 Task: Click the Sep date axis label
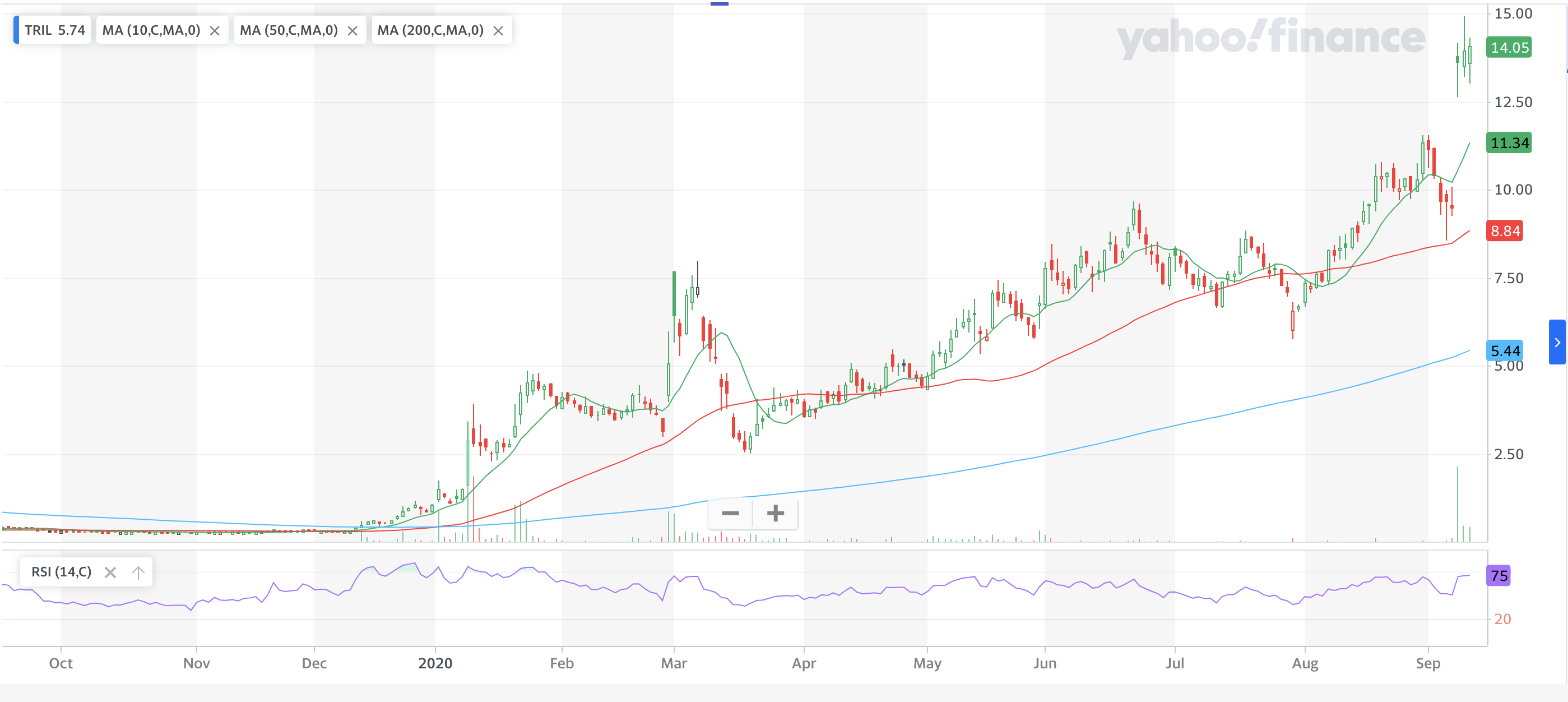click(x=1428, y=664)
